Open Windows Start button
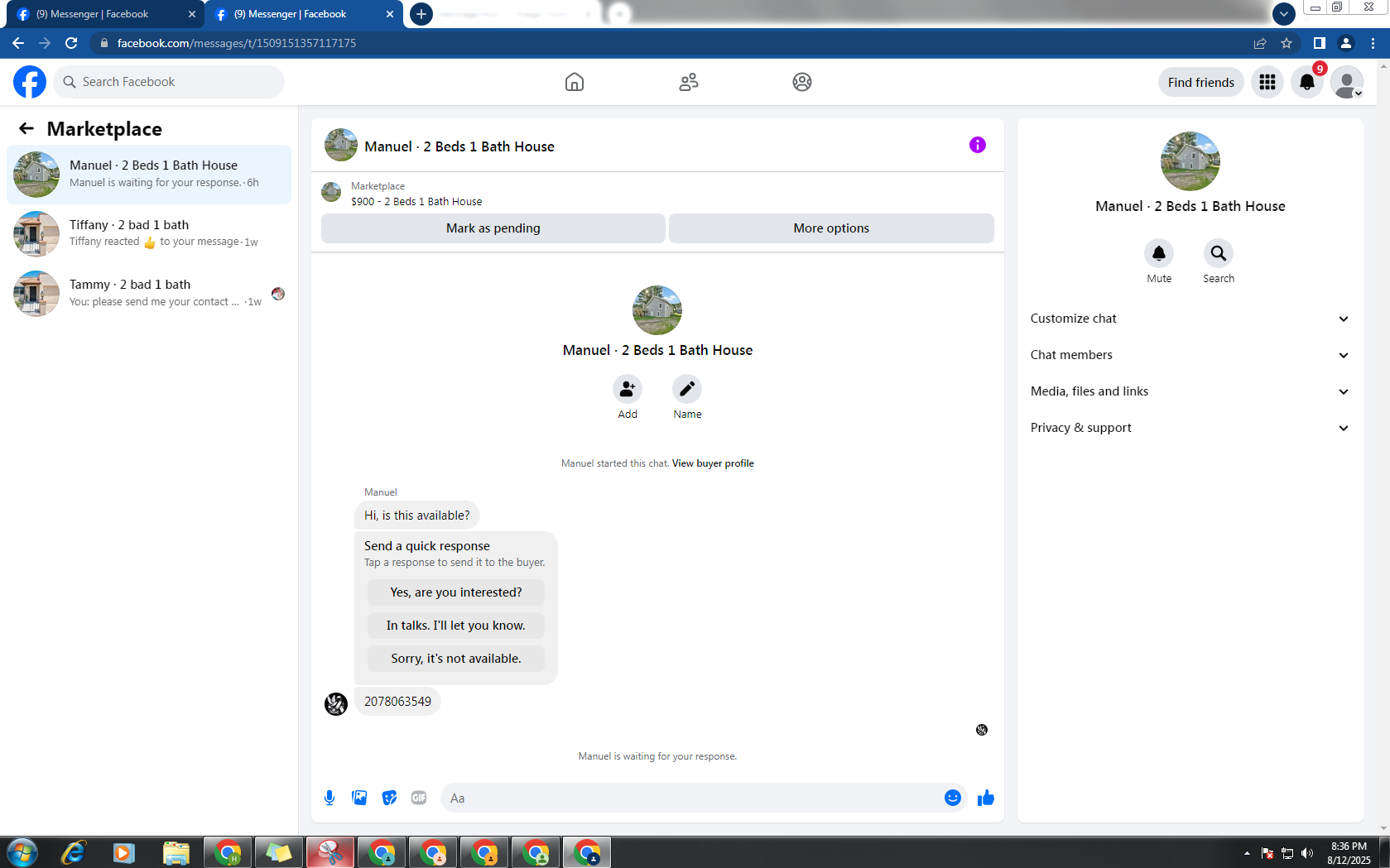 [x=22, y=852]
